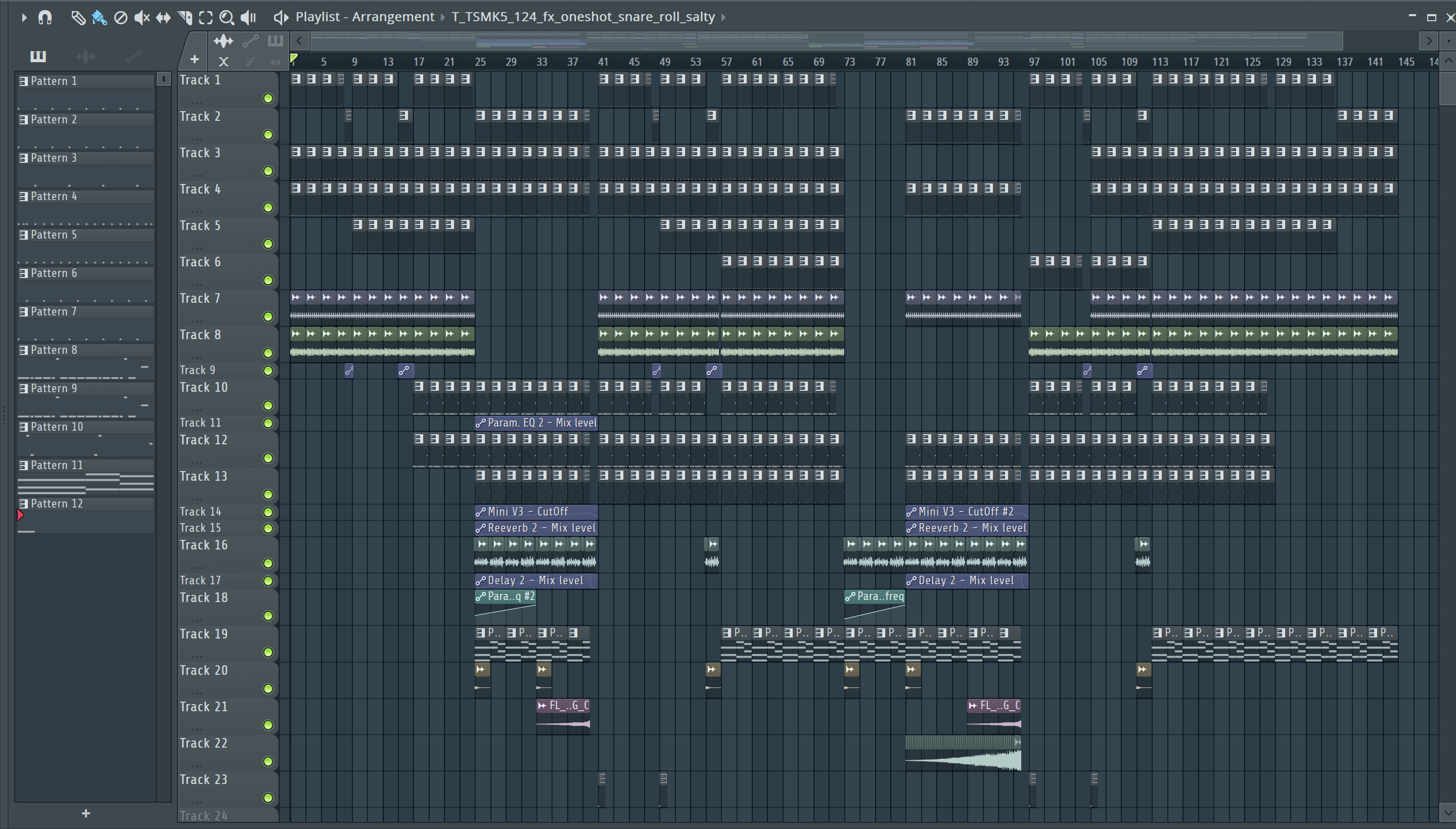The image size is (1456, 829).
Task: Select the Slice tool
Action: click(x=185, y=18)
